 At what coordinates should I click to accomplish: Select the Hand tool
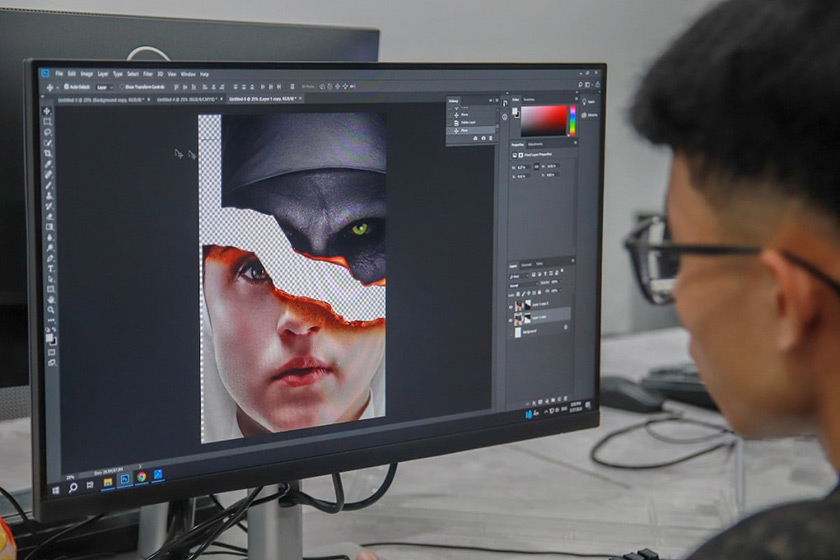[x=50, y=300]
